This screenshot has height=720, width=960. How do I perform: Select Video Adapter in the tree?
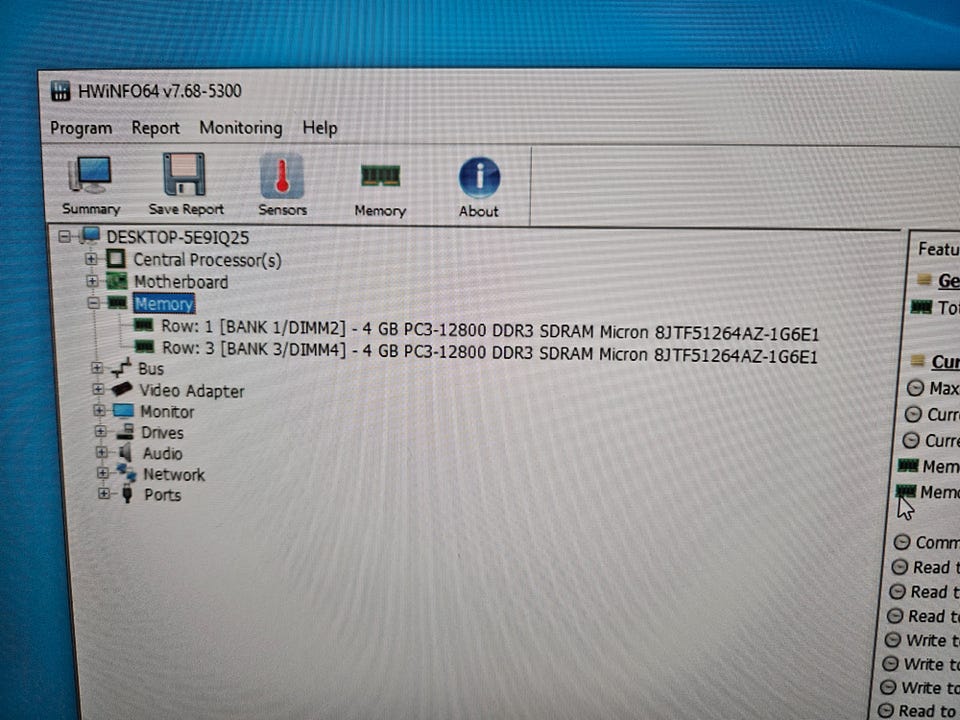tap(192, 391)
